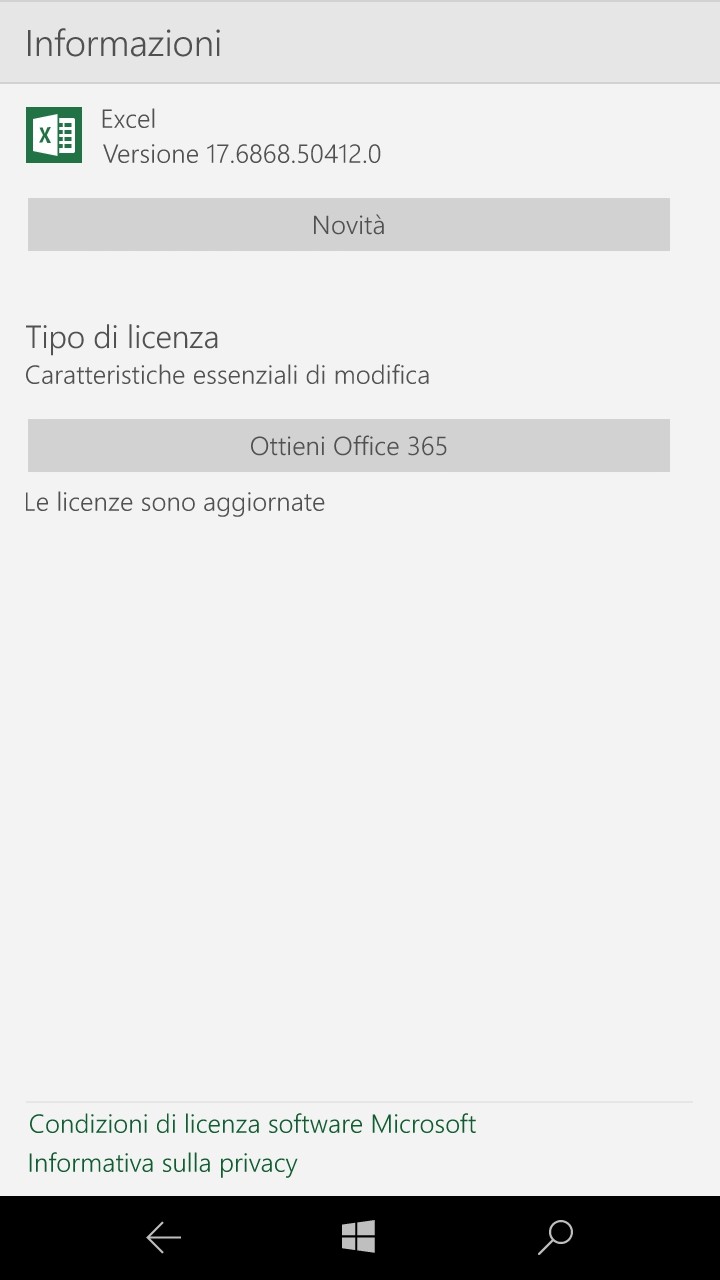
Task: Select the Tipo di licenza heading
Action: click(122, 337)
